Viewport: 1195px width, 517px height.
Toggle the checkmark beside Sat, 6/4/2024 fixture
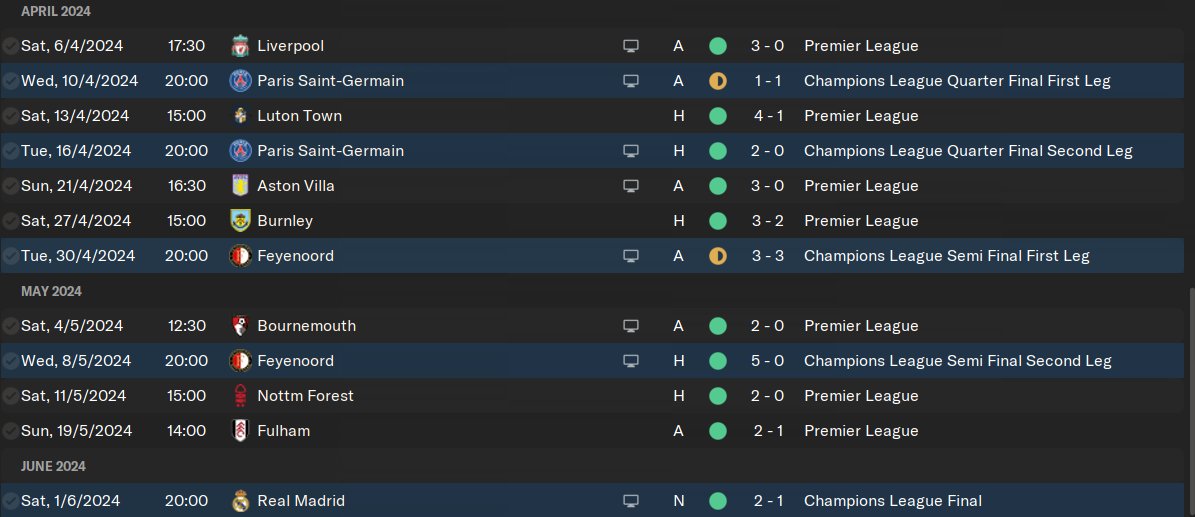click(10, 46)
